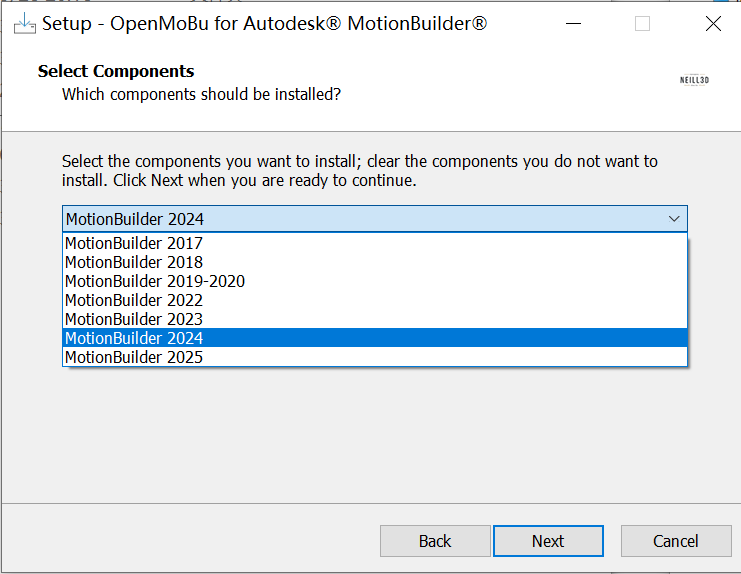Click the "Which components should be installed?" text
This screenshot has height=574, width=741.
[x=201, y=94]
